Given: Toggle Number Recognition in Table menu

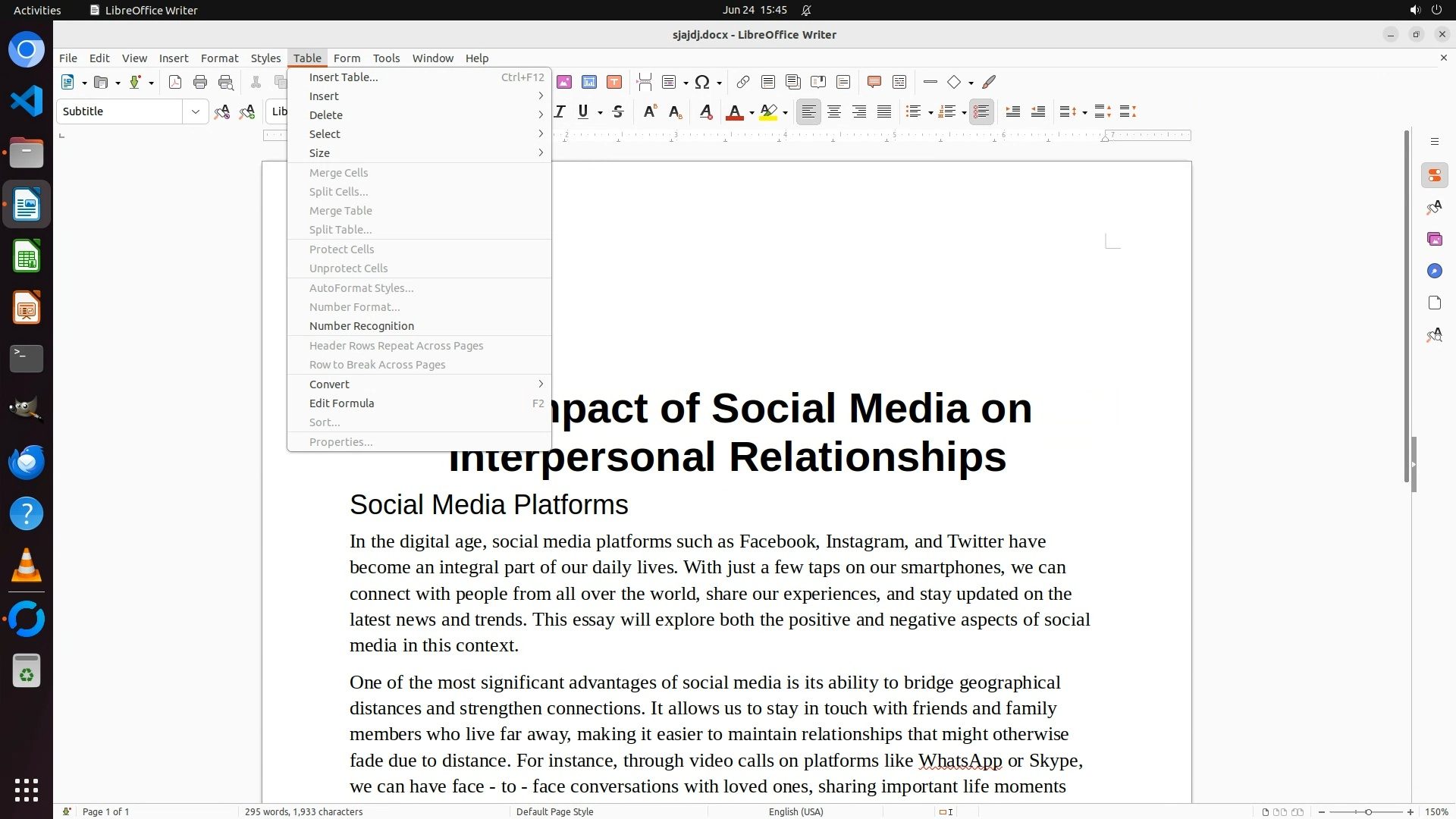Looking at the screenshot, I should 361,326.
